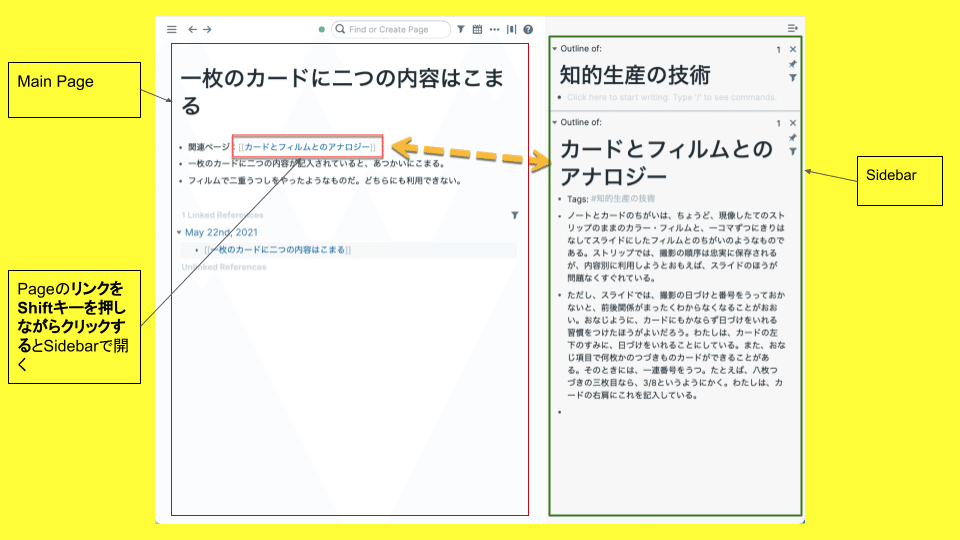Toggle right sidebar with top-right icon
960x540 pixels.
pyautogui.click(x=792, y=28)
